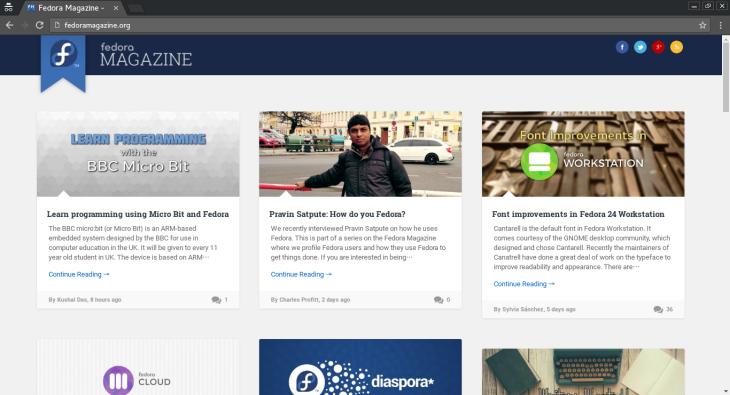The image size is (730, 395).
Task: Click comments icon on Micro Bit article
Action: click(216, 300)
